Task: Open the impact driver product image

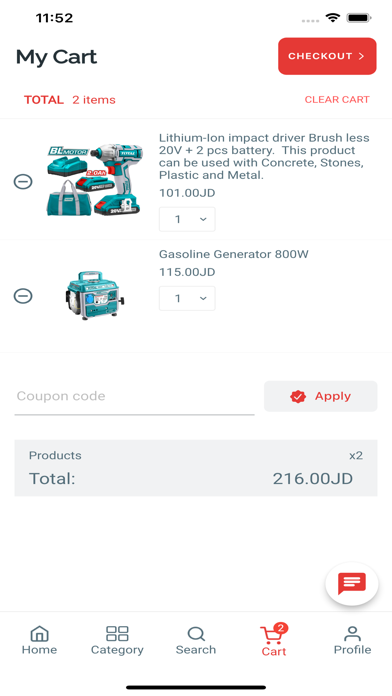Action: 95,180
